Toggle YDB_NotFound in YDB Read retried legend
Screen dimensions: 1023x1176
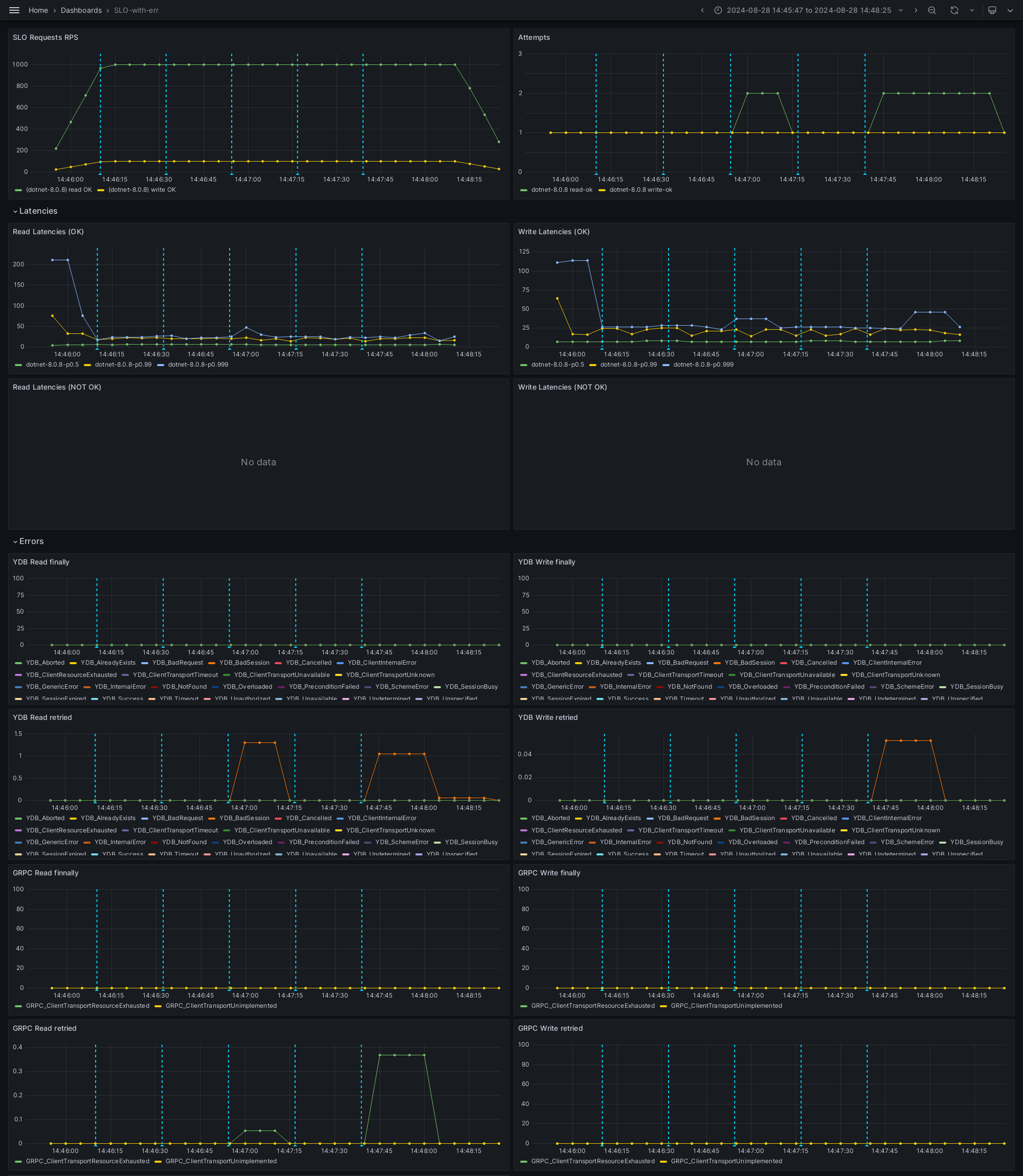pyautogui.click(x=184, y=842)
